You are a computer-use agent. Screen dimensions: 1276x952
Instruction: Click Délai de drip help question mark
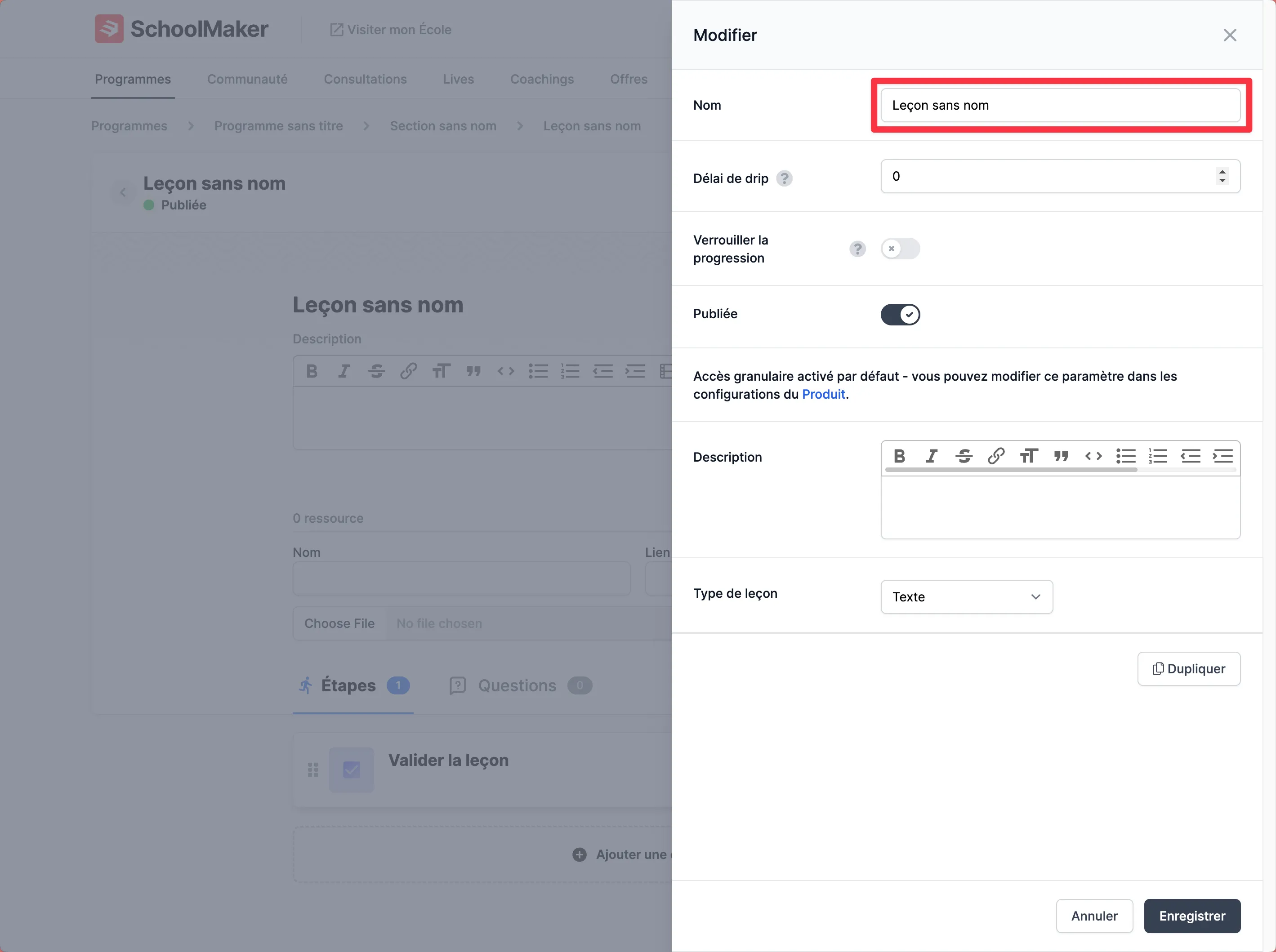(x=784, y=178)
